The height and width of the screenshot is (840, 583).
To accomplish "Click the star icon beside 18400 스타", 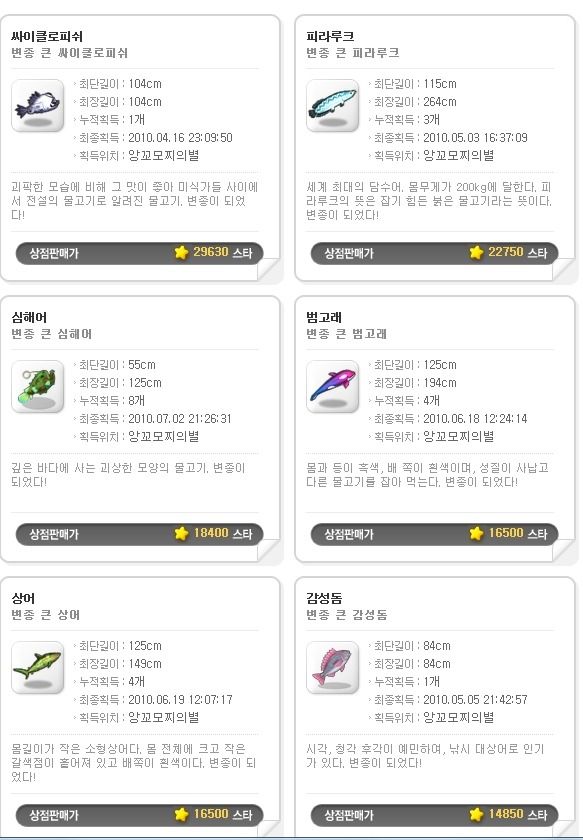I will pos(182,533).
